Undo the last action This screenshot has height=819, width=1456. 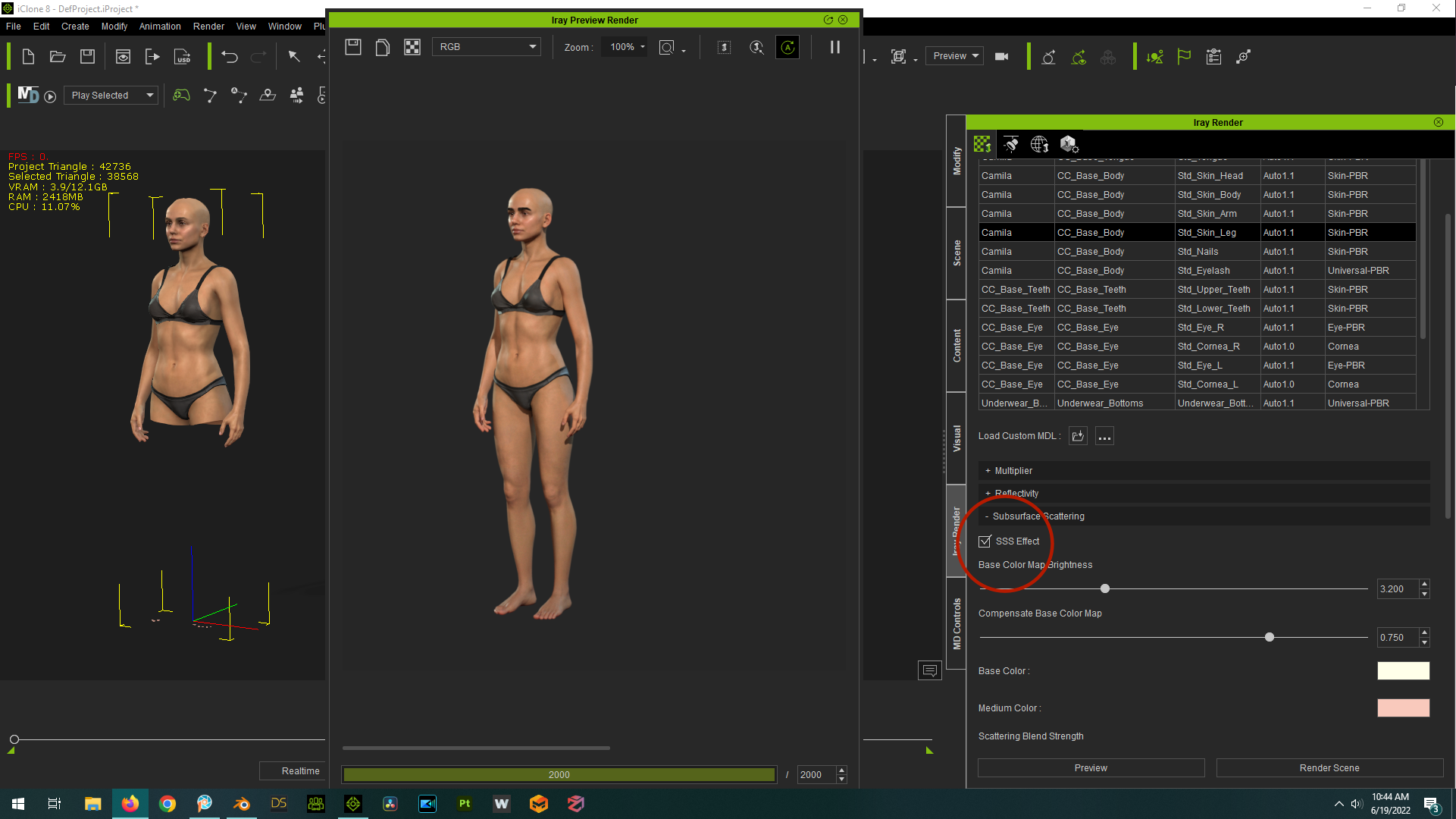pos(230,56)
